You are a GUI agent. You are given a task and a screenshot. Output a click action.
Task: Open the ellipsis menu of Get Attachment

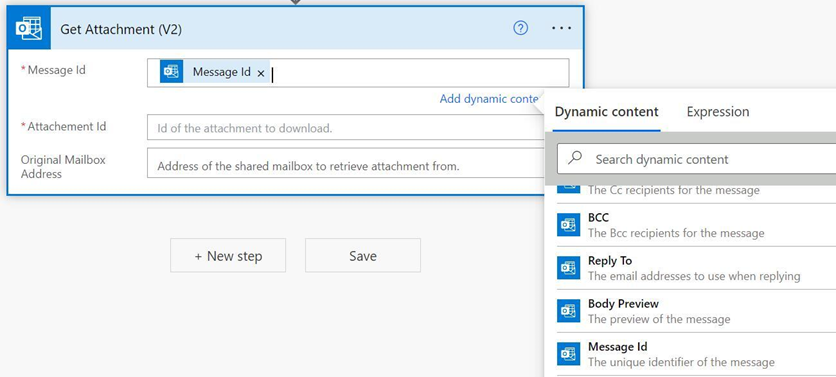coord(561,29)
